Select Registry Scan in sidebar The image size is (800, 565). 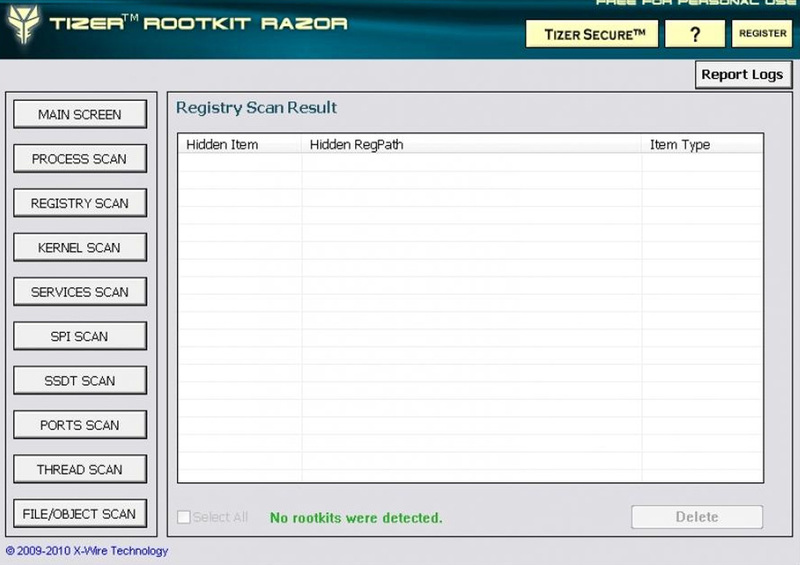pos(80,203)
